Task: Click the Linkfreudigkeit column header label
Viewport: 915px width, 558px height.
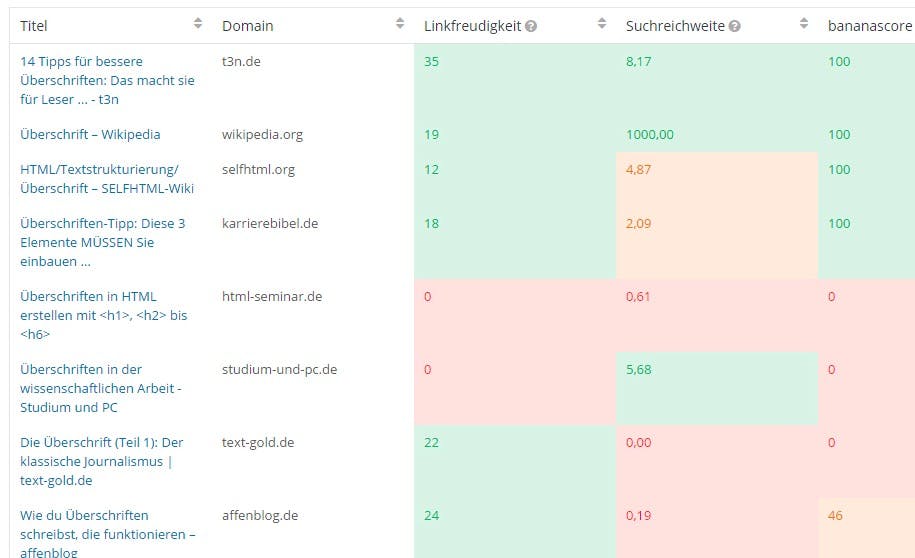Action: tap(473, 26)
